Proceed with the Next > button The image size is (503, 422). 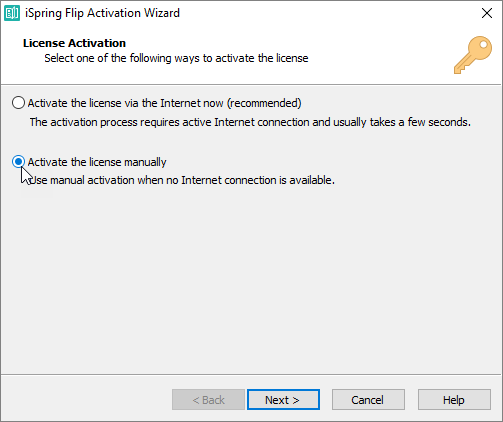pyautogui.click(x=283, y=400)
